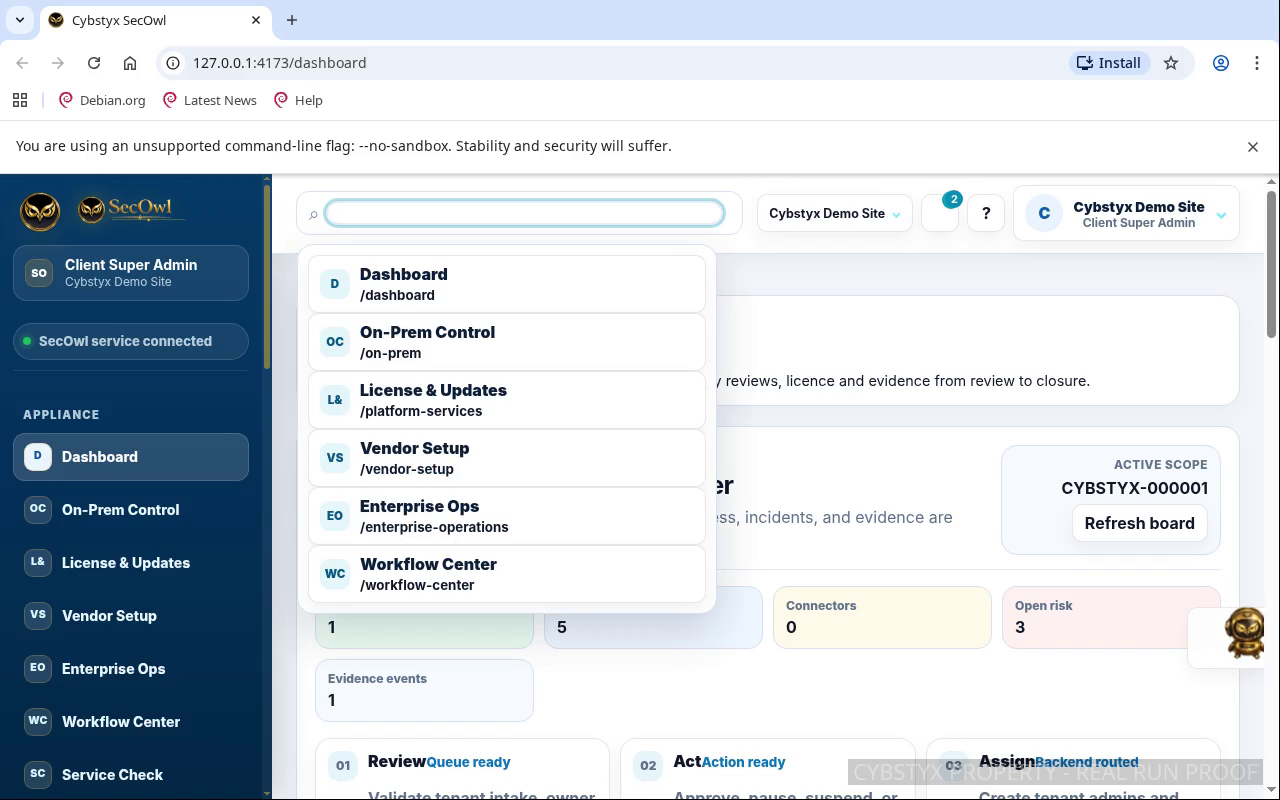Click the VS badge beside Vendor Setup in sidebar
This screenshot has height=800, width=1280.
click(x=38, y=615)
